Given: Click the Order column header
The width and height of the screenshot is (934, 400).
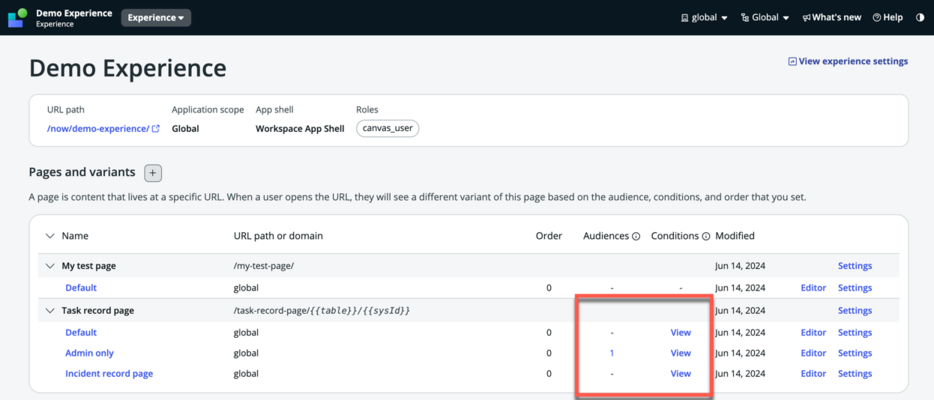Looking at the screenshot, I should [549, 236].
